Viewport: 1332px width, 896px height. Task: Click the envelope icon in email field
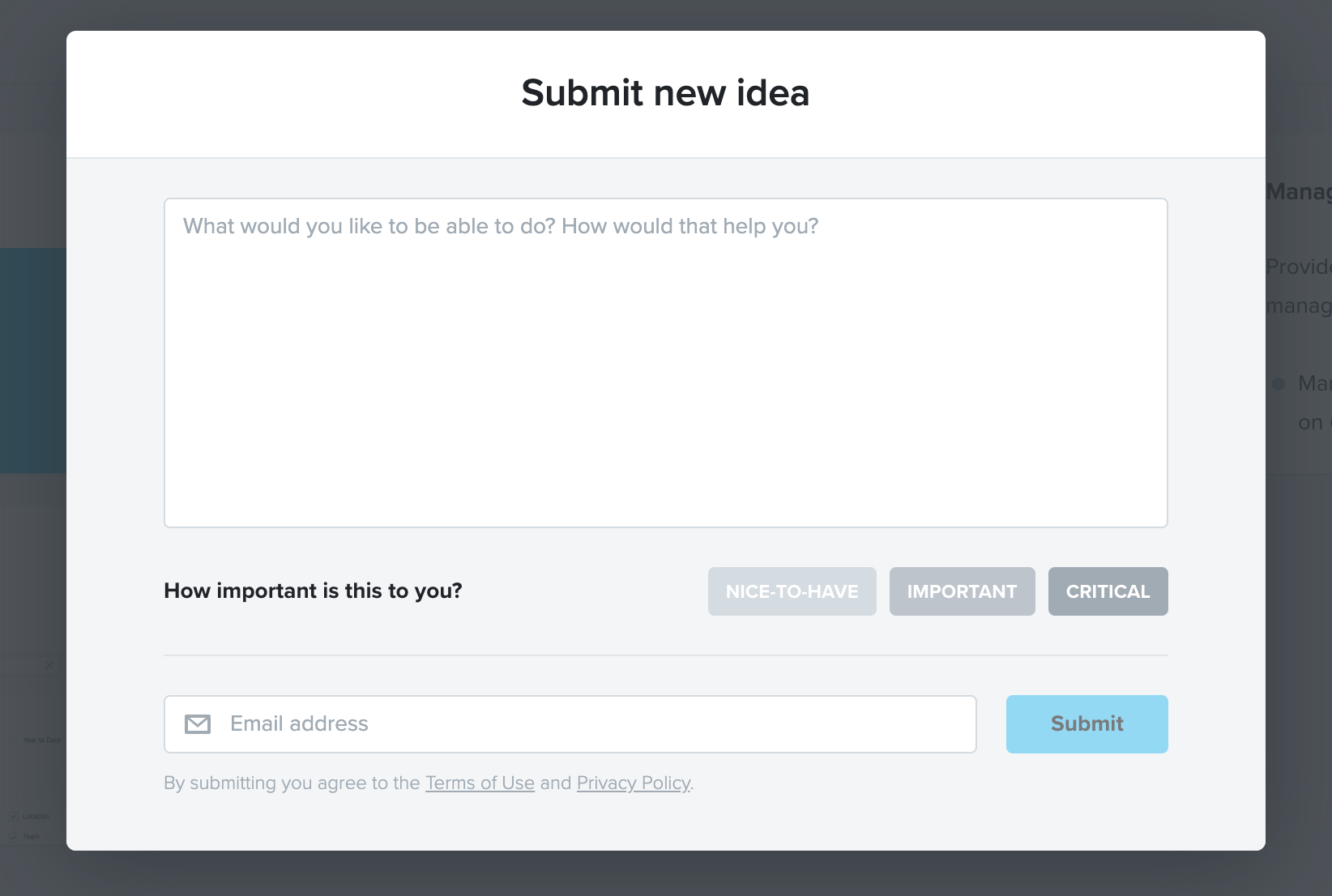click(x=198, y=724)
